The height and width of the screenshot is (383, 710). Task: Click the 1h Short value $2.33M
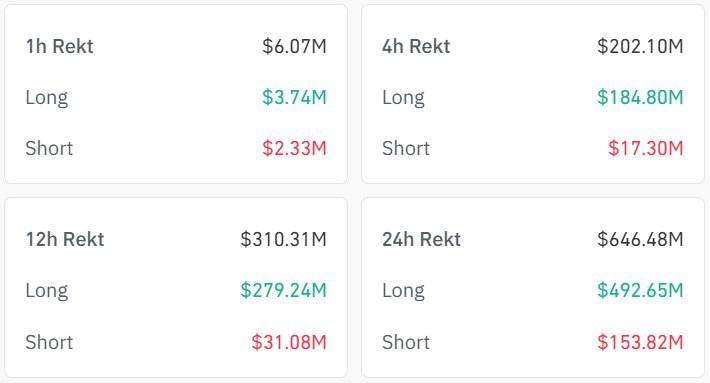[x=294, y=148]
